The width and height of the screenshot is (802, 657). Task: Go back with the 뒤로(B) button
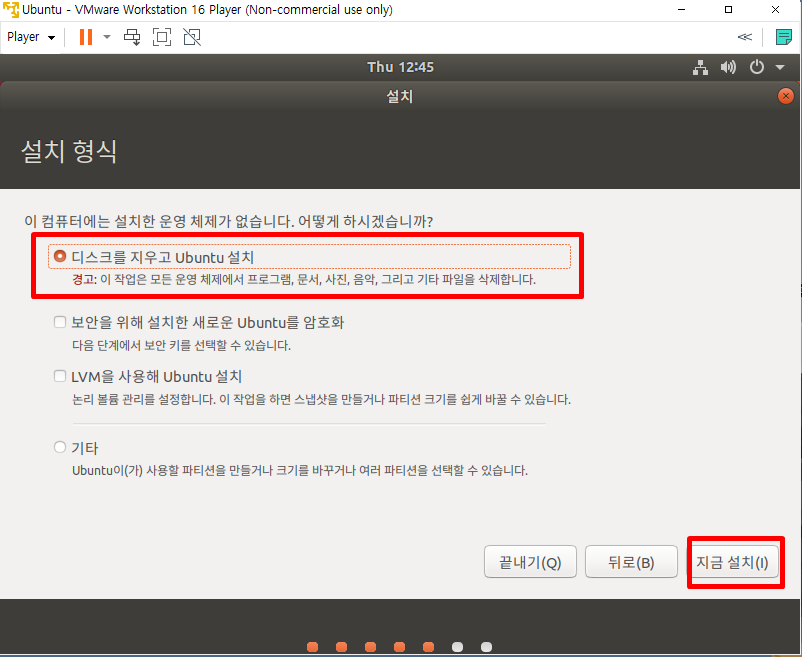tap(631, 562)
